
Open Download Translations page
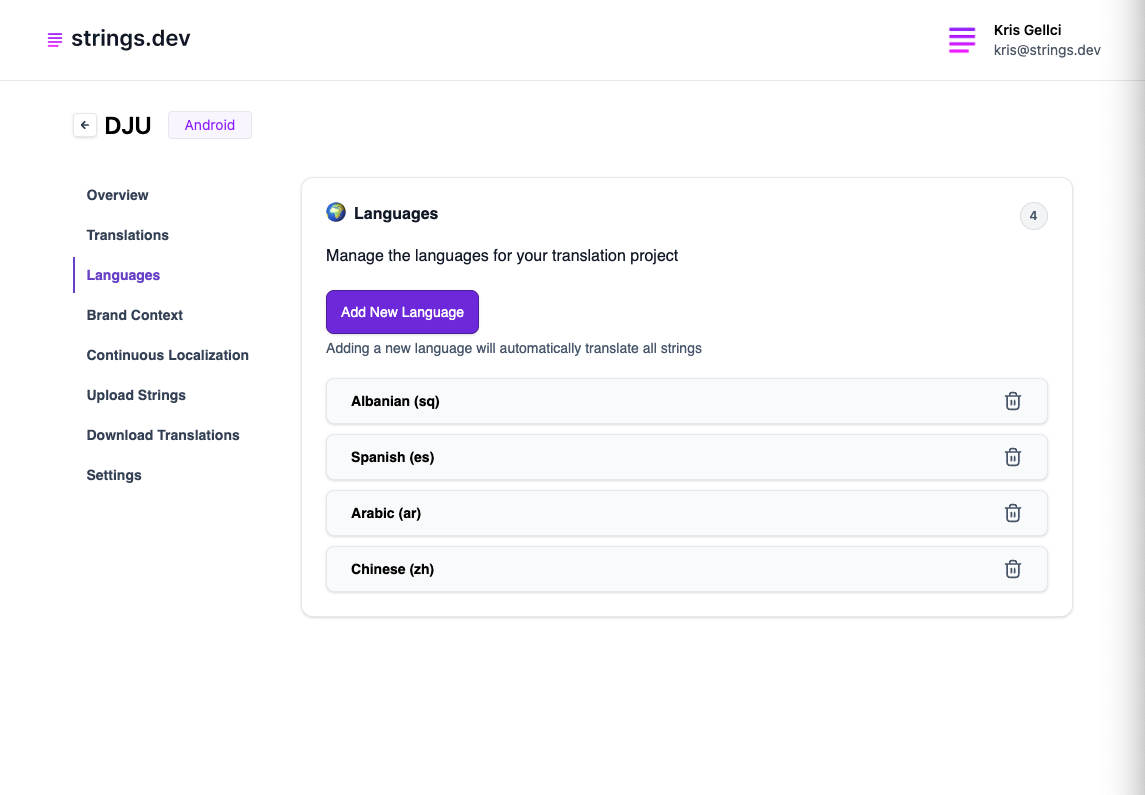tap(163, 435)
